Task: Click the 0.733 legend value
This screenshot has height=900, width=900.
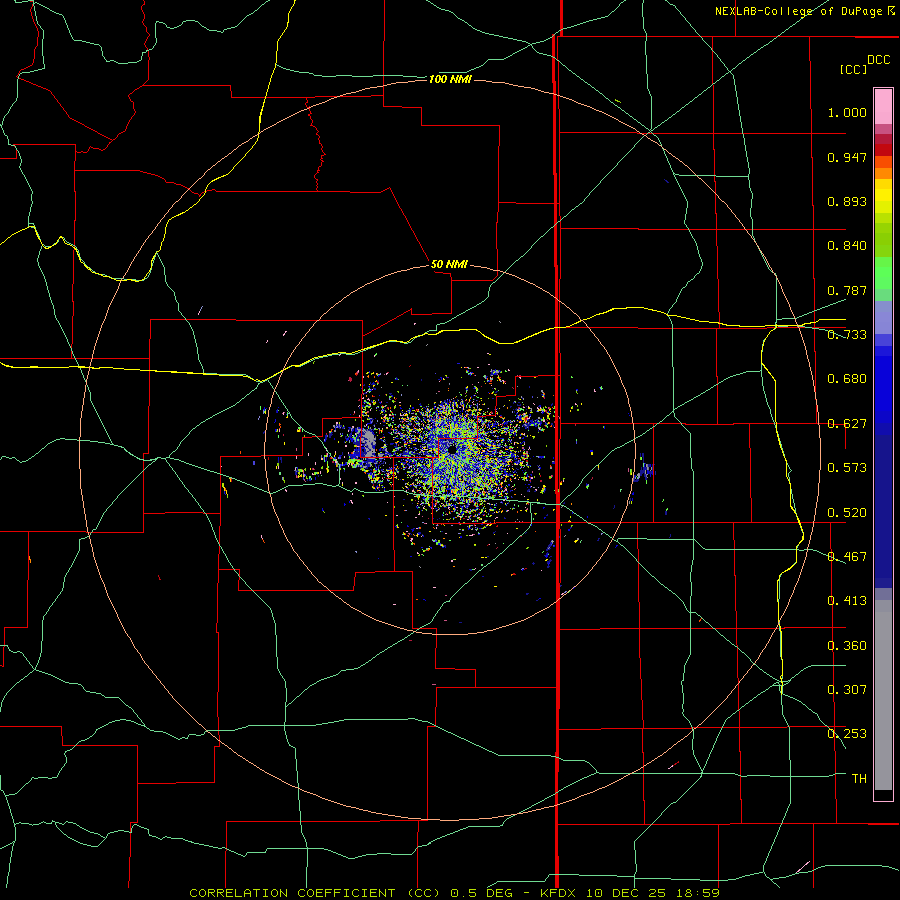Action: pyautogui.click(x=847, y=335)
